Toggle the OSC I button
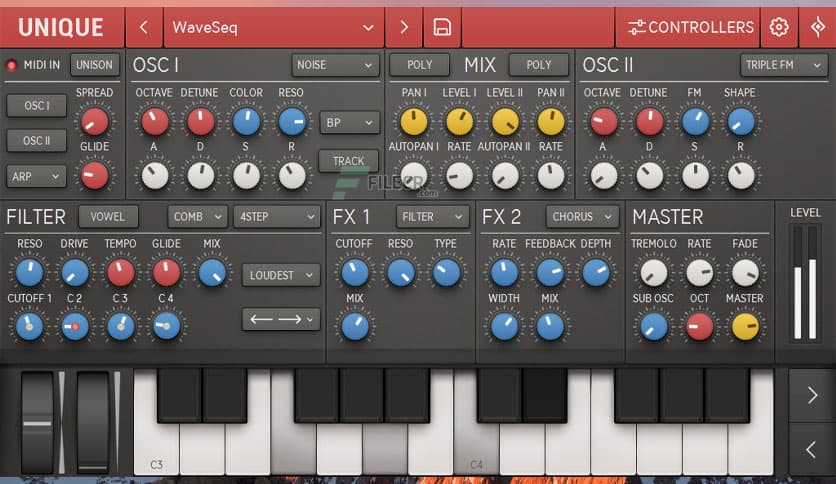 tap(36, 106)
